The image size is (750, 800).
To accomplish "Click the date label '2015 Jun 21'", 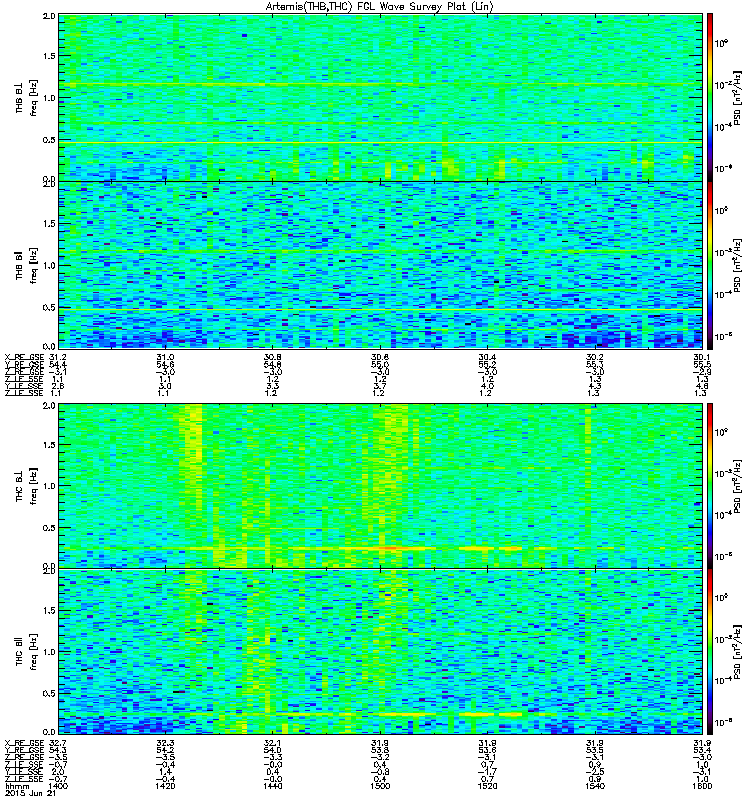I will (x=29, y=793).
